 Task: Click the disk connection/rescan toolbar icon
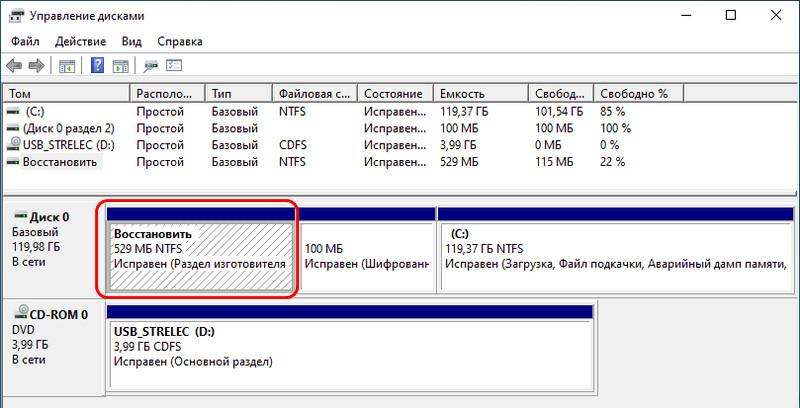[151, 65]
